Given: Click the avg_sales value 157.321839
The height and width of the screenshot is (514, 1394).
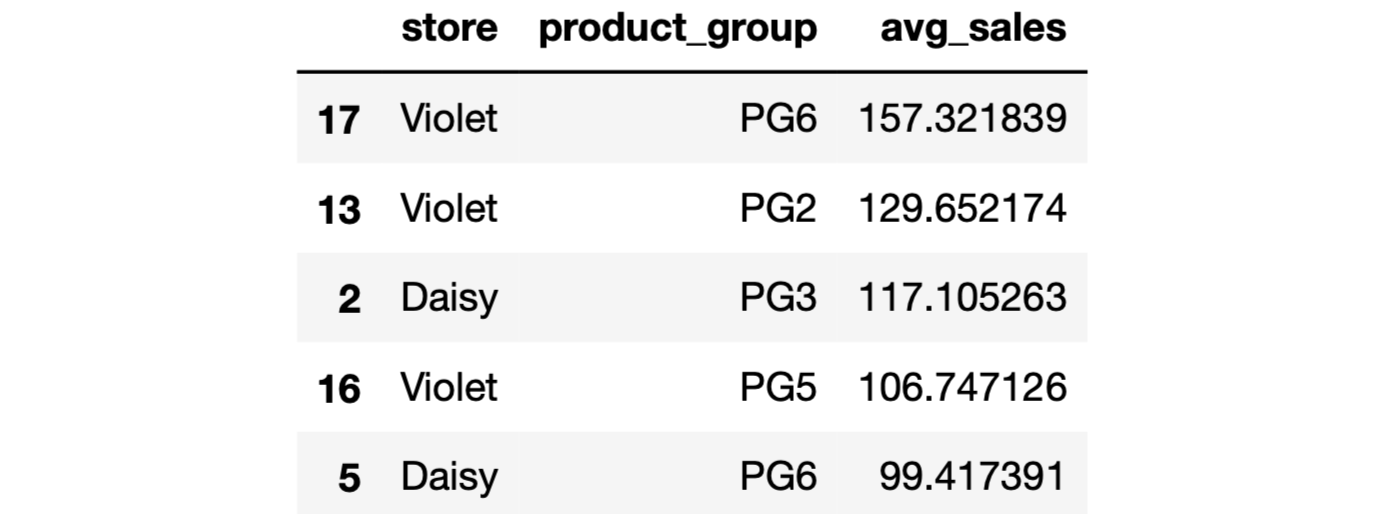Looking at the screenshot, I should (962, 119).
